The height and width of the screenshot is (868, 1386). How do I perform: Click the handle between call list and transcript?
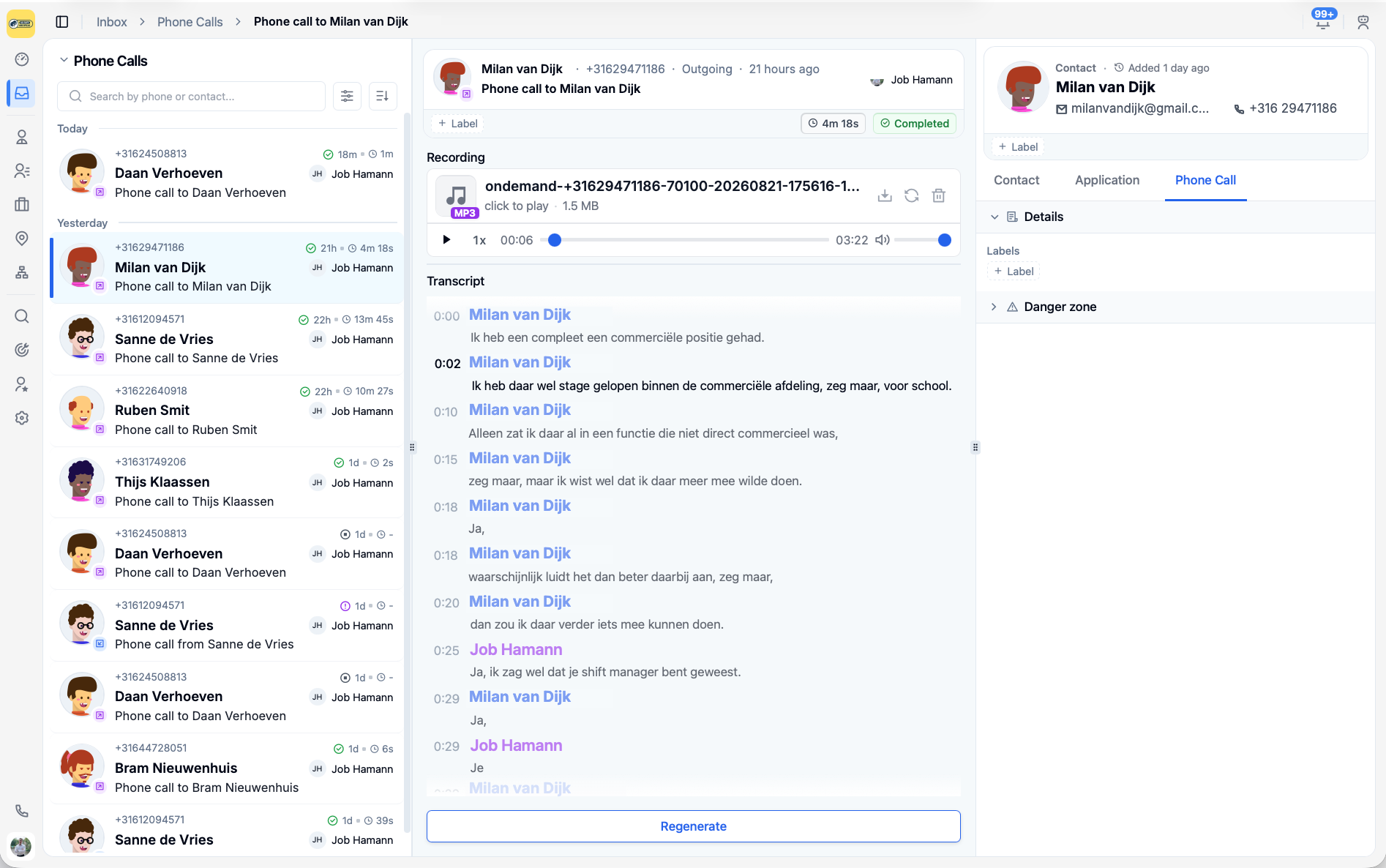[412, 447]
